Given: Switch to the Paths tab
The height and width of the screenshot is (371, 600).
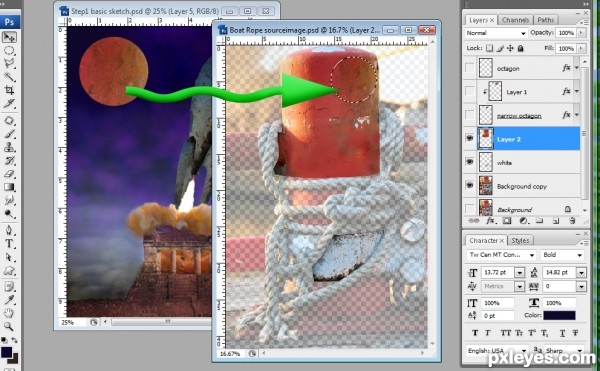Looking at the screenshot, I should [x=546, y=20].
